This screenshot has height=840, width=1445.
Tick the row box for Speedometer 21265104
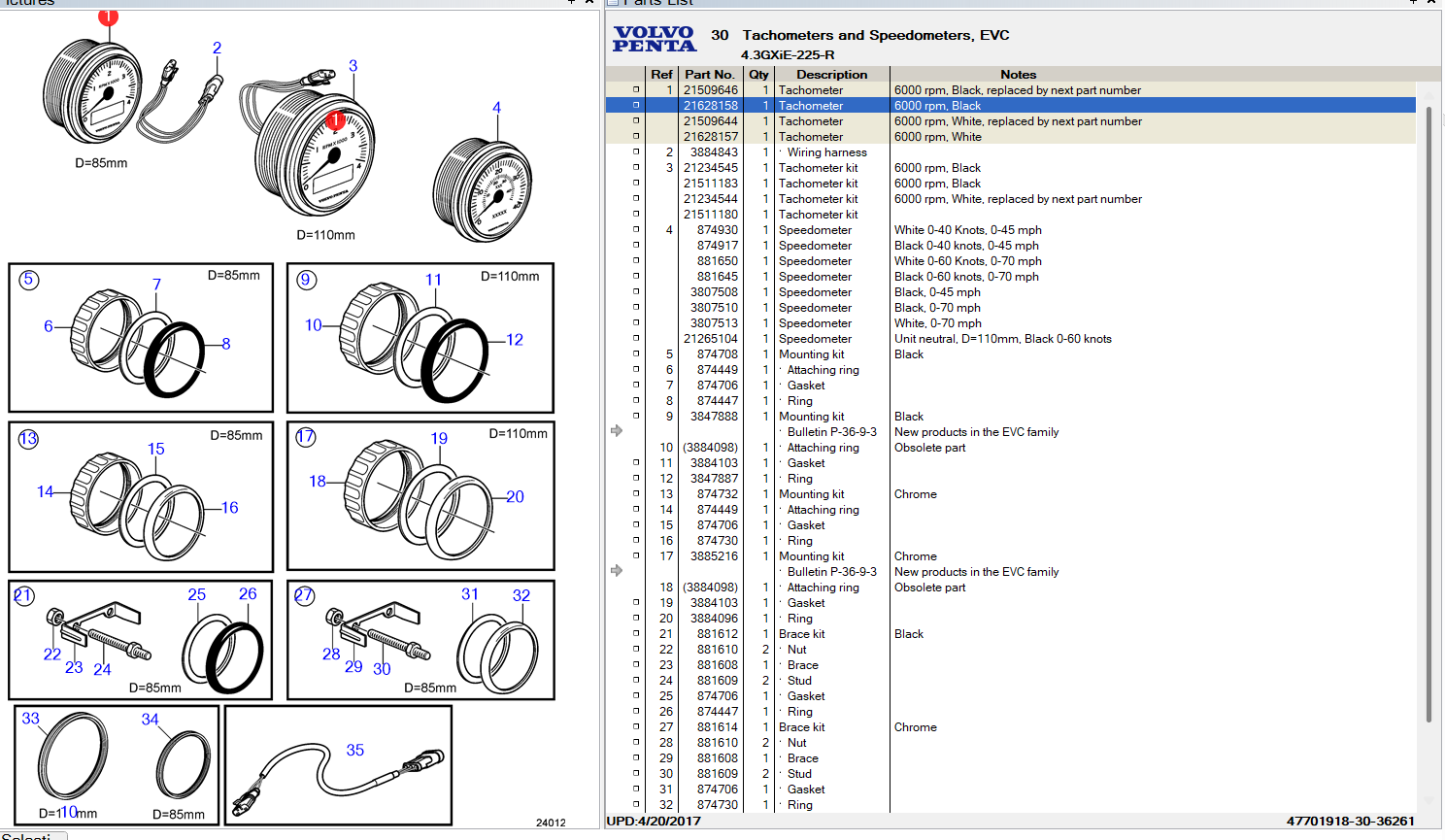click(x=636, y=338)
